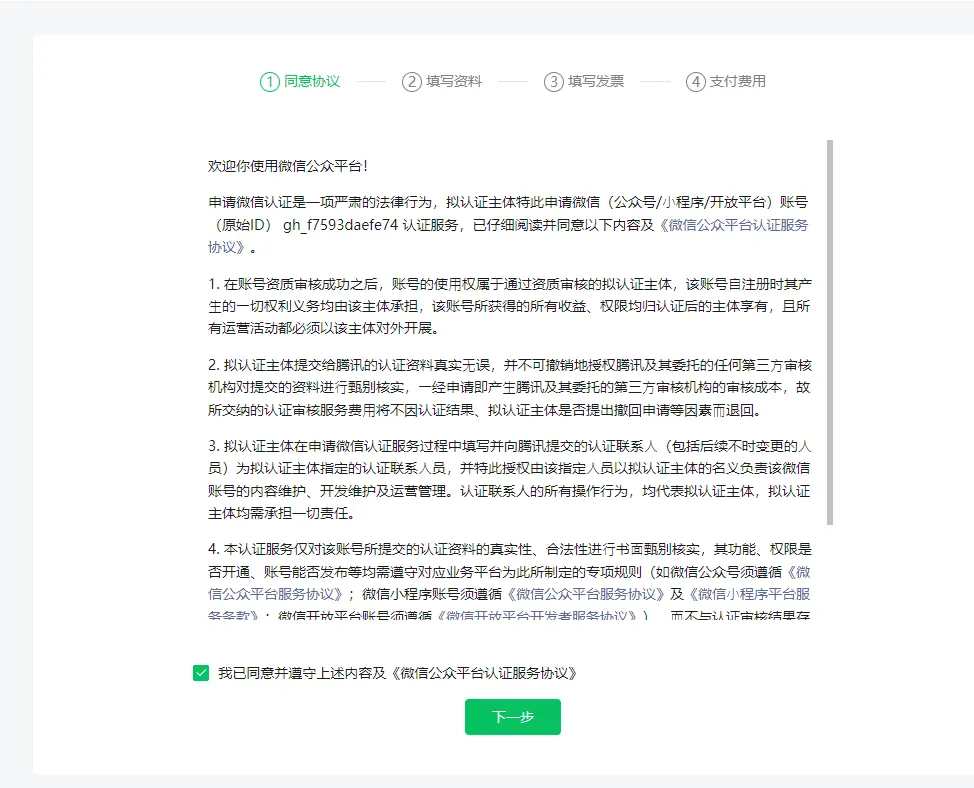Select the 同意协议 step label

pyautogui.click(x=312, y=82)
